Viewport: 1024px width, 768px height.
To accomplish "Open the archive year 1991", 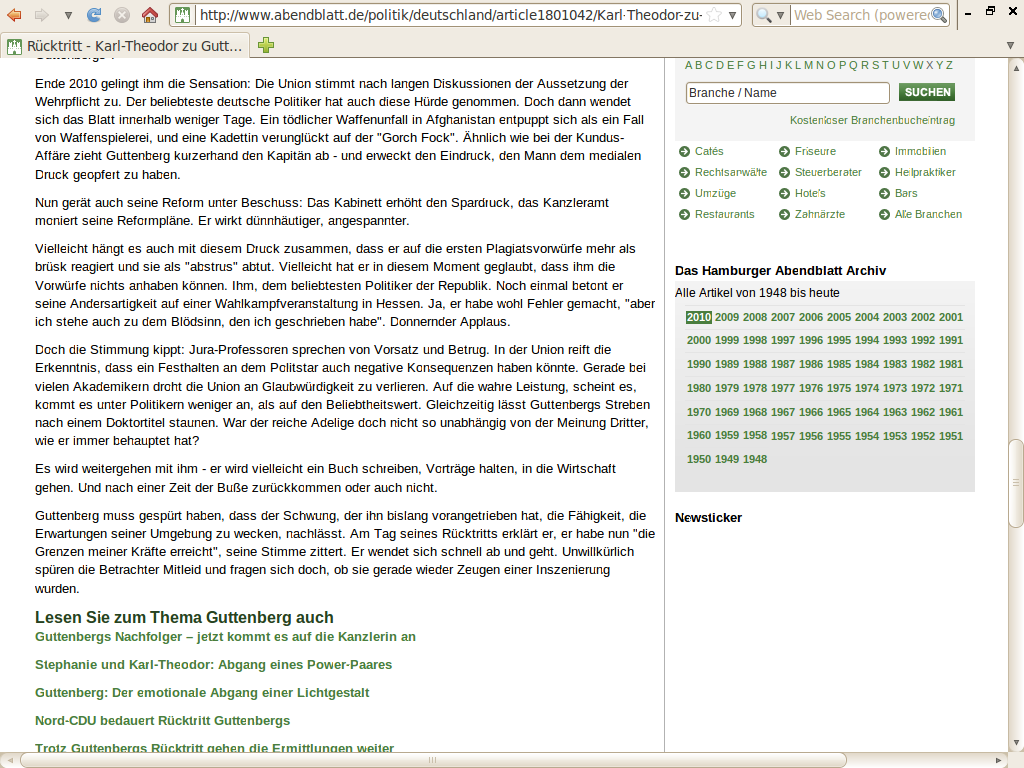I will pos(951,340).
